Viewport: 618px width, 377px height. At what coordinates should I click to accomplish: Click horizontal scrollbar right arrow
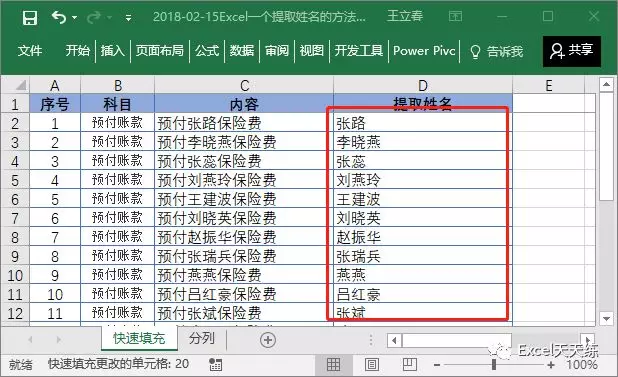(x=588, y=340)
